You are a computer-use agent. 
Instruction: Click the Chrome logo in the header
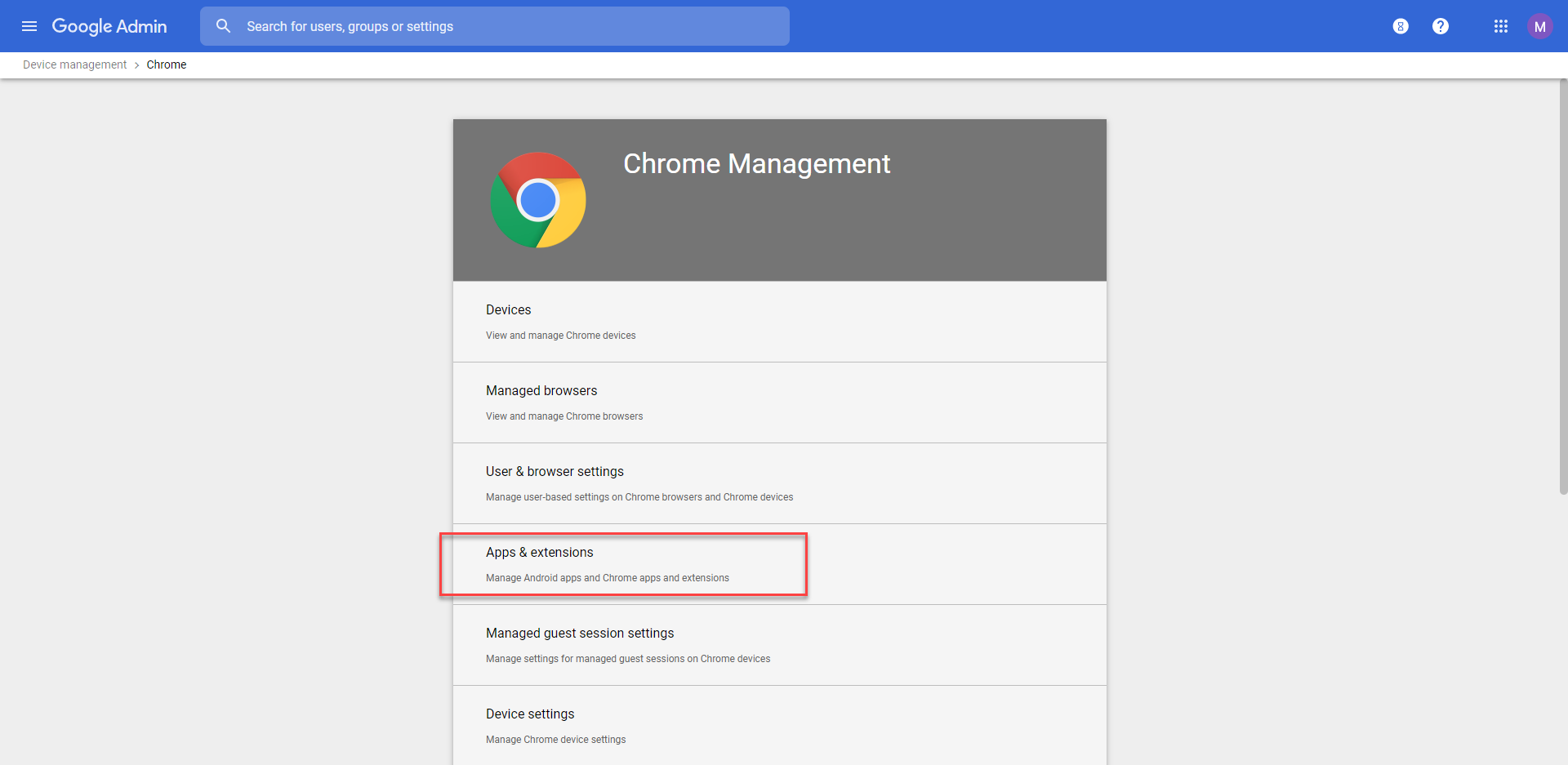(x=538, y=200)
